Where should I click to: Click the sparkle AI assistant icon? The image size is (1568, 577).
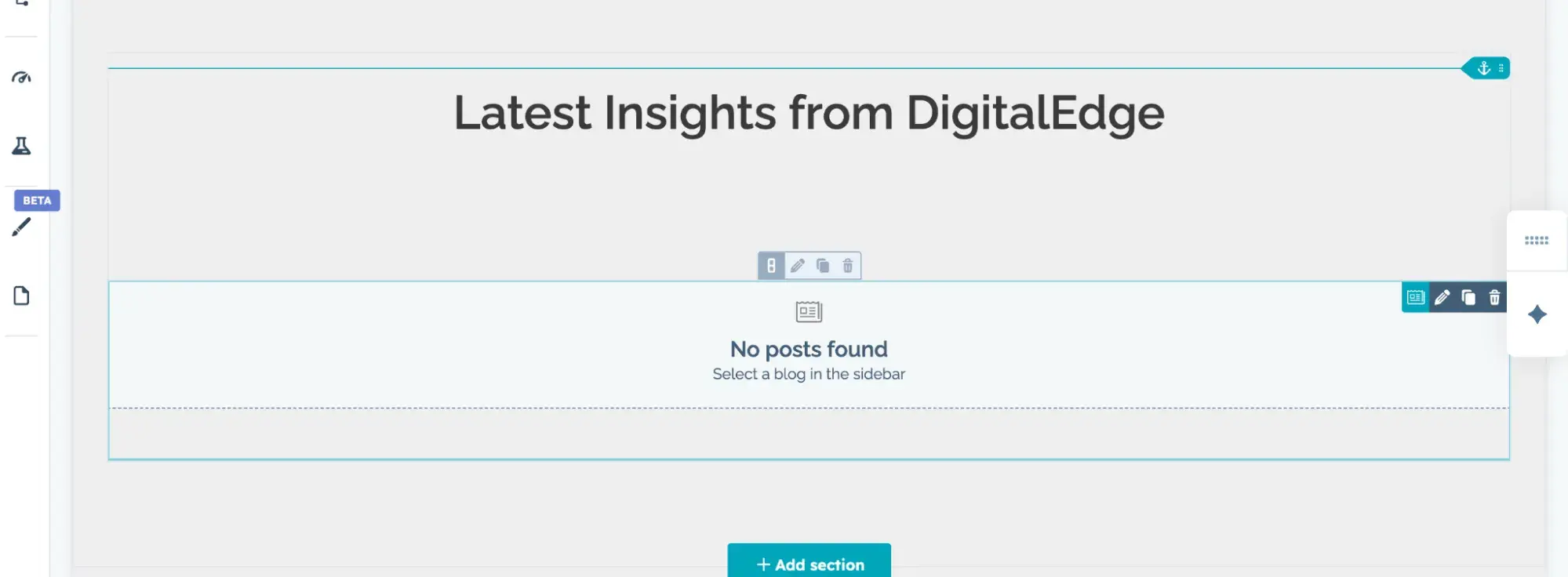click(x=1537, y=314)
